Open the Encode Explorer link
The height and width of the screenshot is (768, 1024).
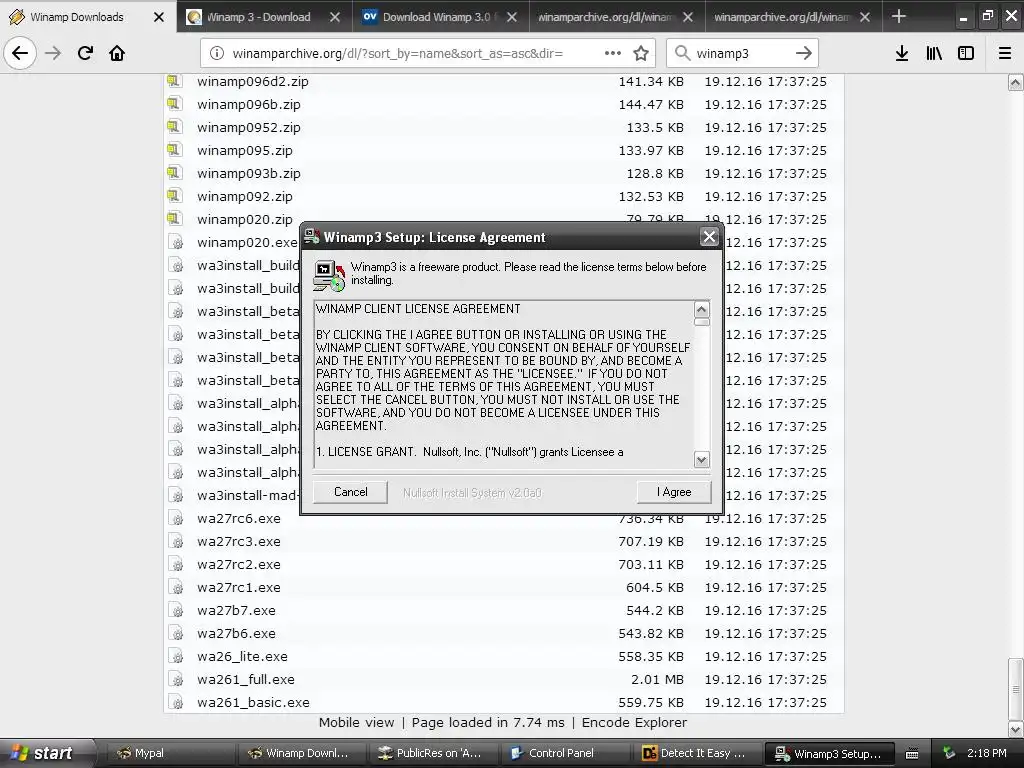pyautogui.click(x=634, y=722)
